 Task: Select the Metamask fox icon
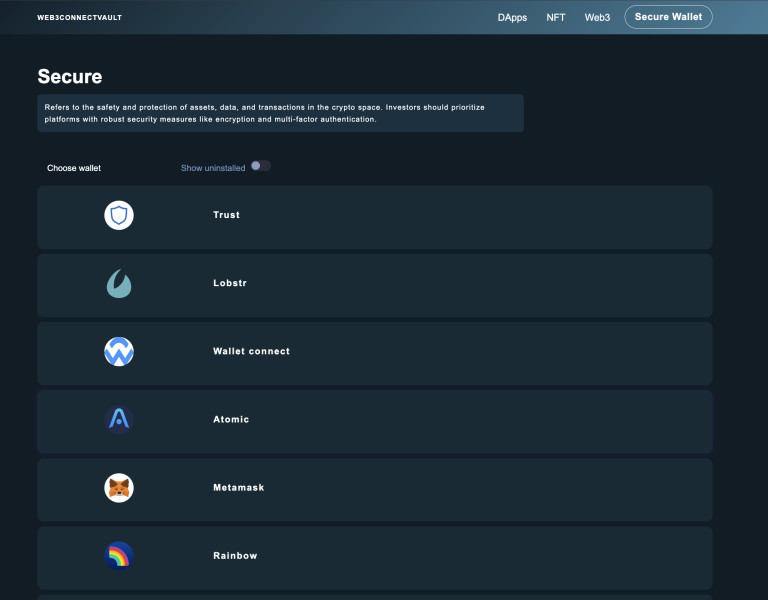[119, 488]
